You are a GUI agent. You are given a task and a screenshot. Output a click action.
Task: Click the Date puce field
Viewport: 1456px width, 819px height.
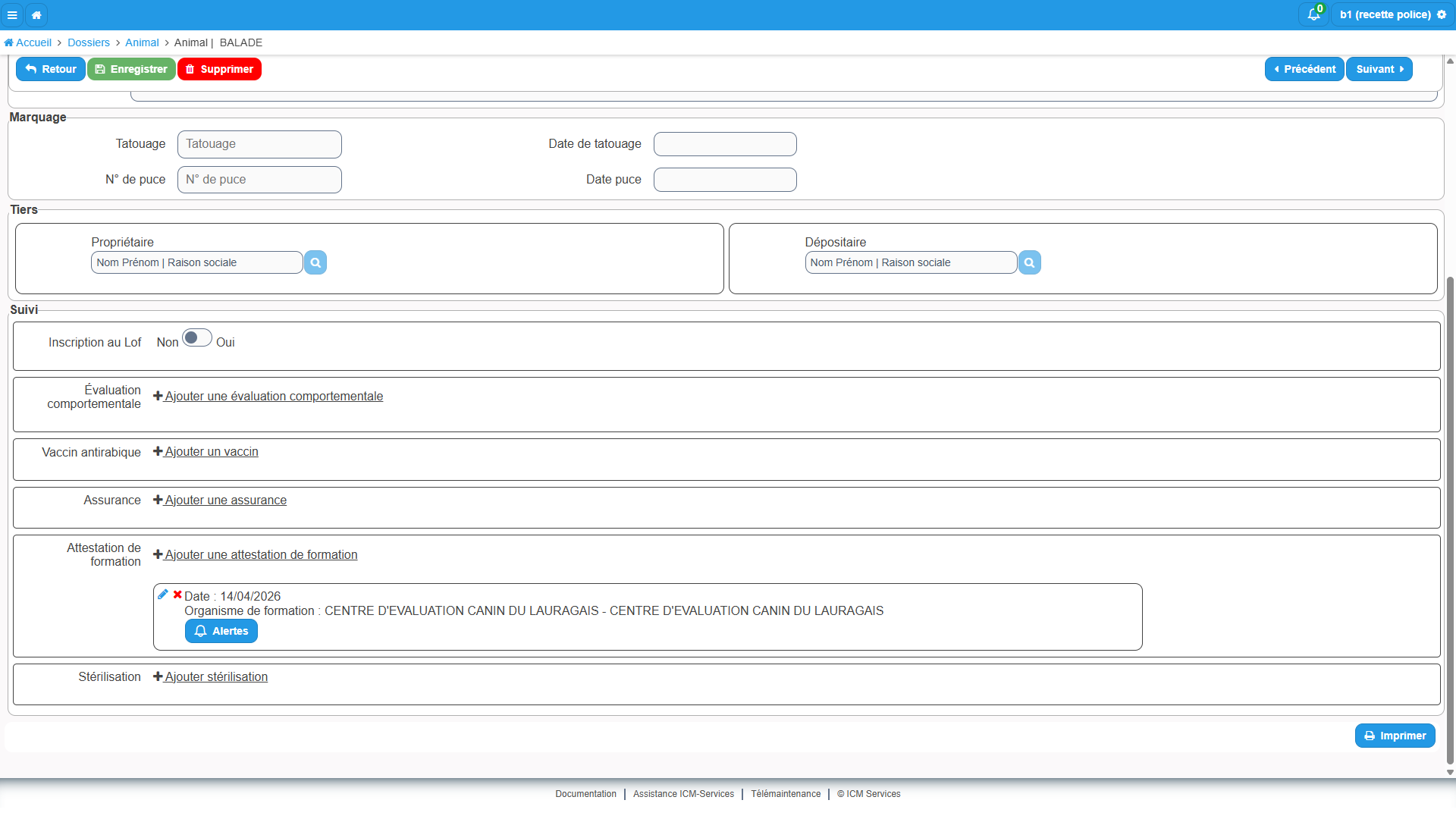click(725, 180)
